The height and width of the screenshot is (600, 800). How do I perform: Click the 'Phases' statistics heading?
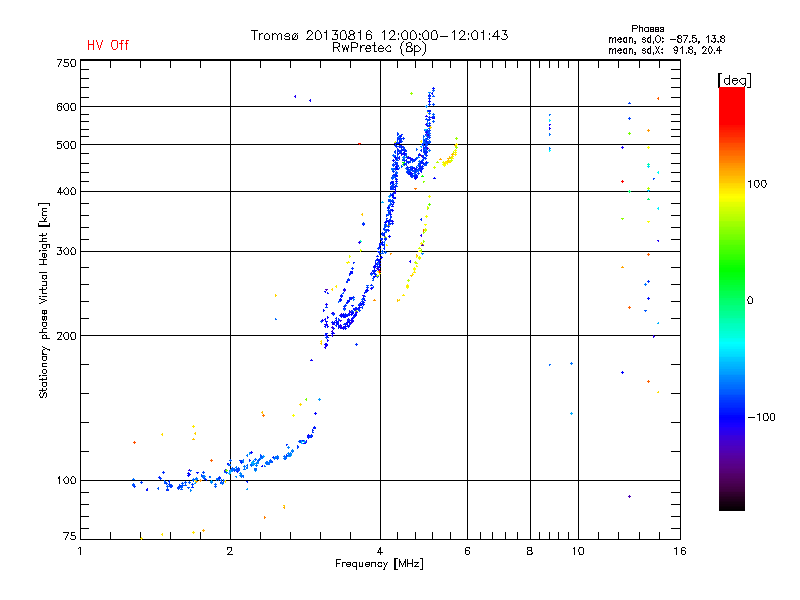(647, 29)
